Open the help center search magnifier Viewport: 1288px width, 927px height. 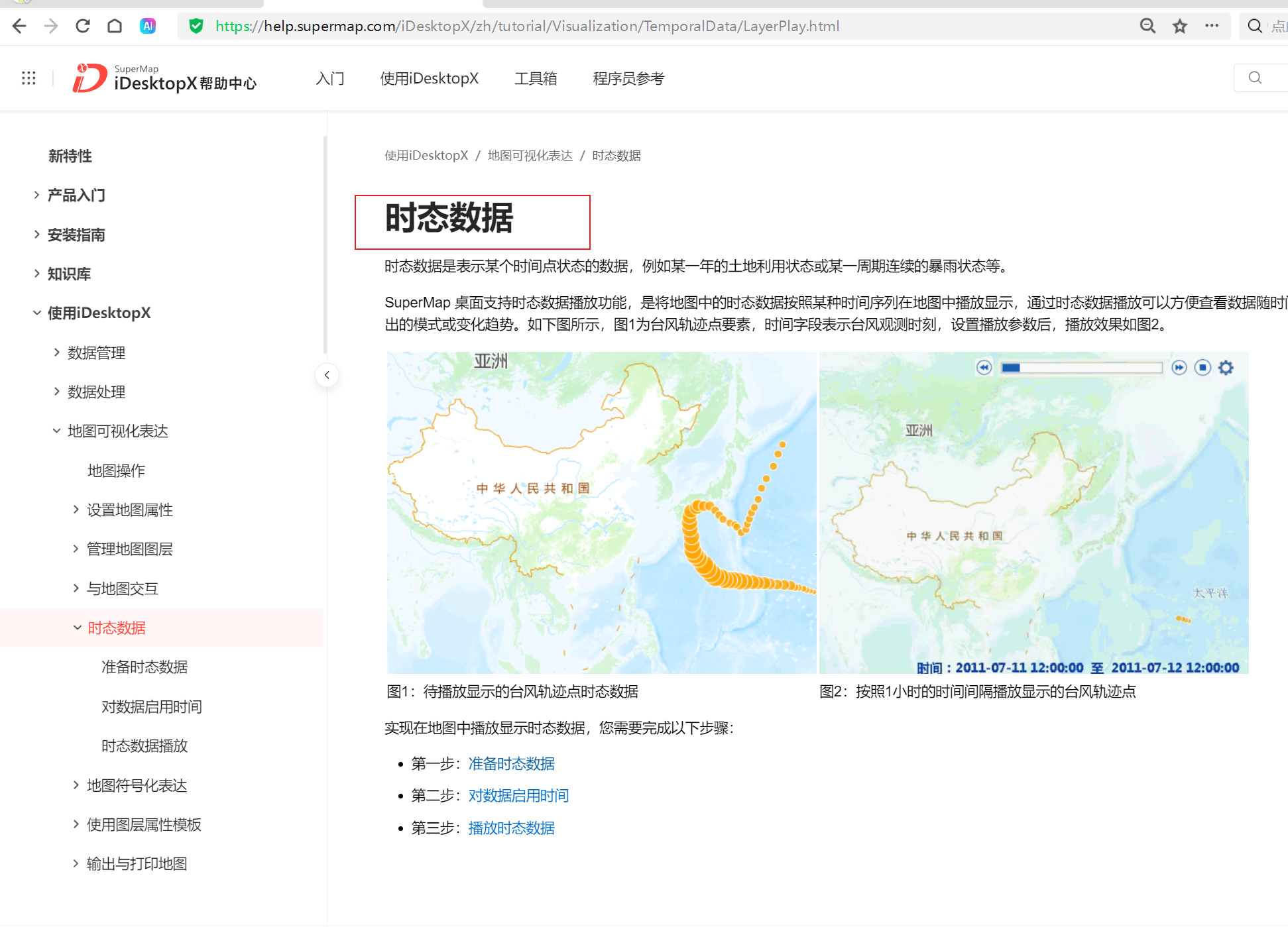point(1255,78)
